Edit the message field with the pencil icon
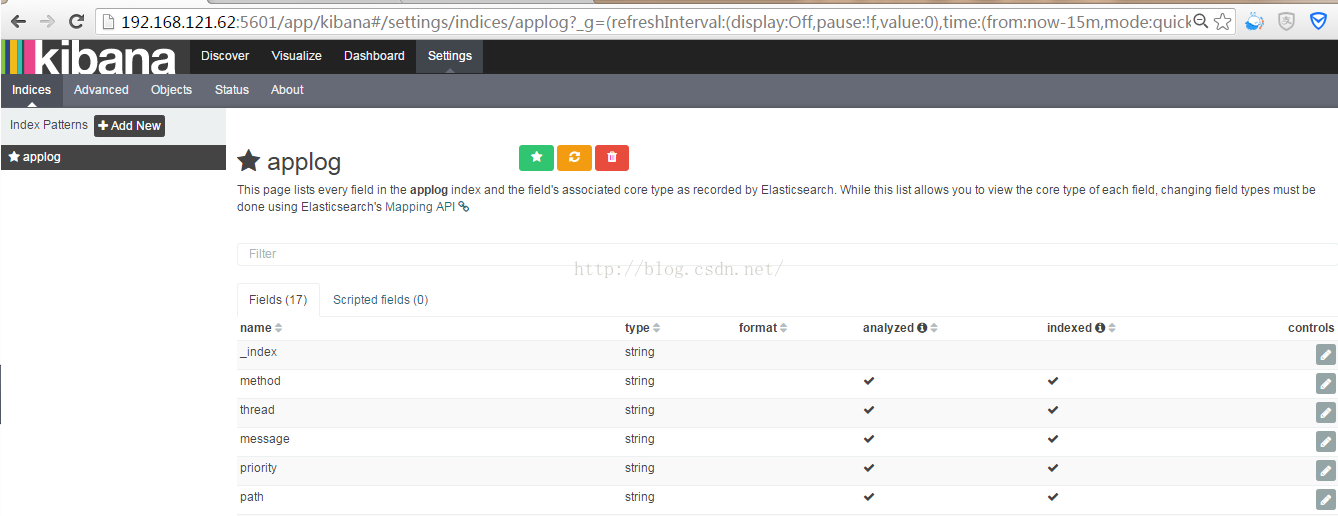The image size is (1338, 516). 1325,441
